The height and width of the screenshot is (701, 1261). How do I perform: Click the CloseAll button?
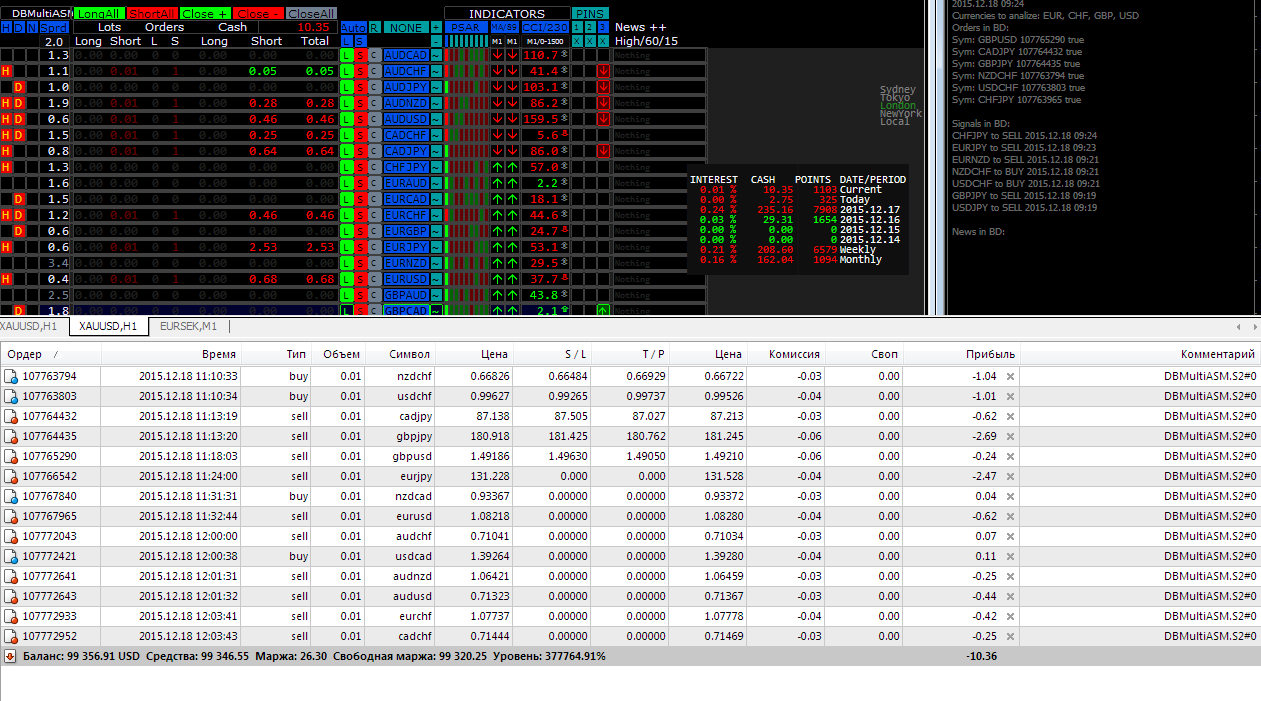pyautogui.click(x=312, y=14)
